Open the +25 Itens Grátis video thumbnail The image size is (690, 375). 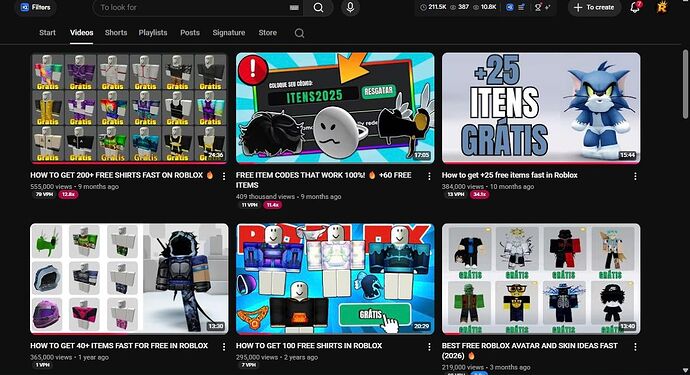pyautogui.click(x=541, y=108)
